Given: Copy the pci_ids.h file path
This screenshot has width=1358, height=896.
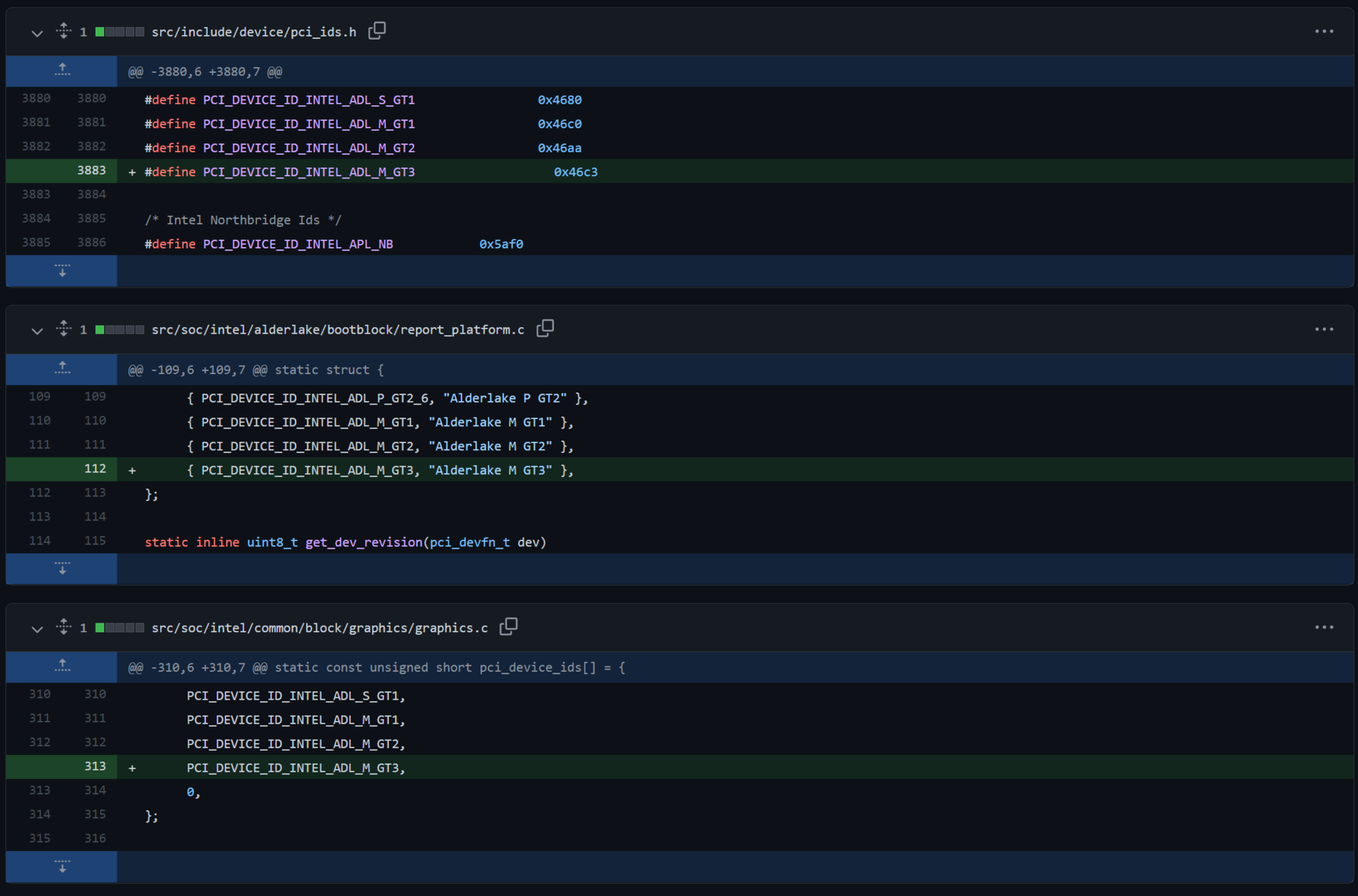Looking at the screenshot, I should point(377,31).
